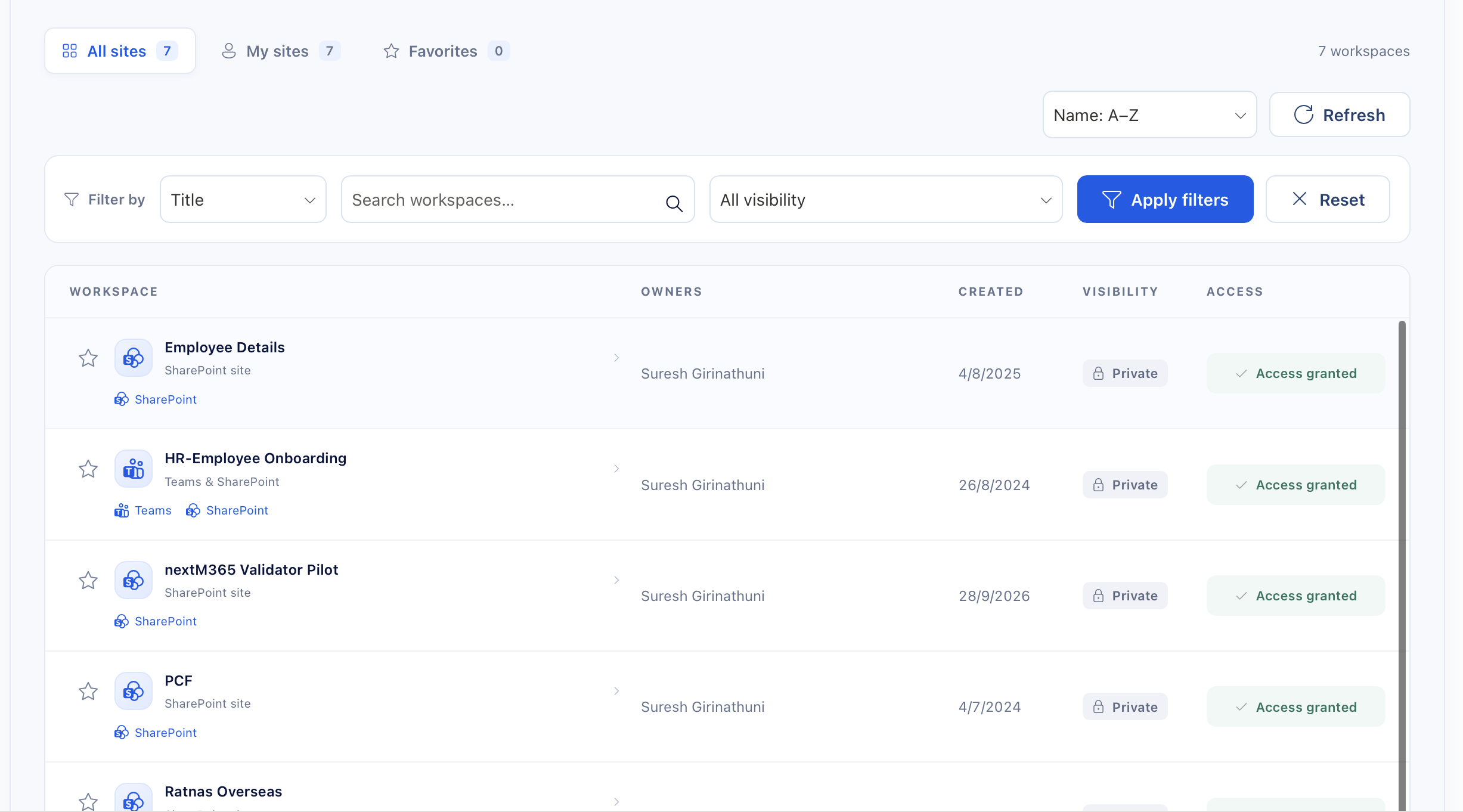
Task: Switch to the All sites tab
Action: [x=120, y=51]
